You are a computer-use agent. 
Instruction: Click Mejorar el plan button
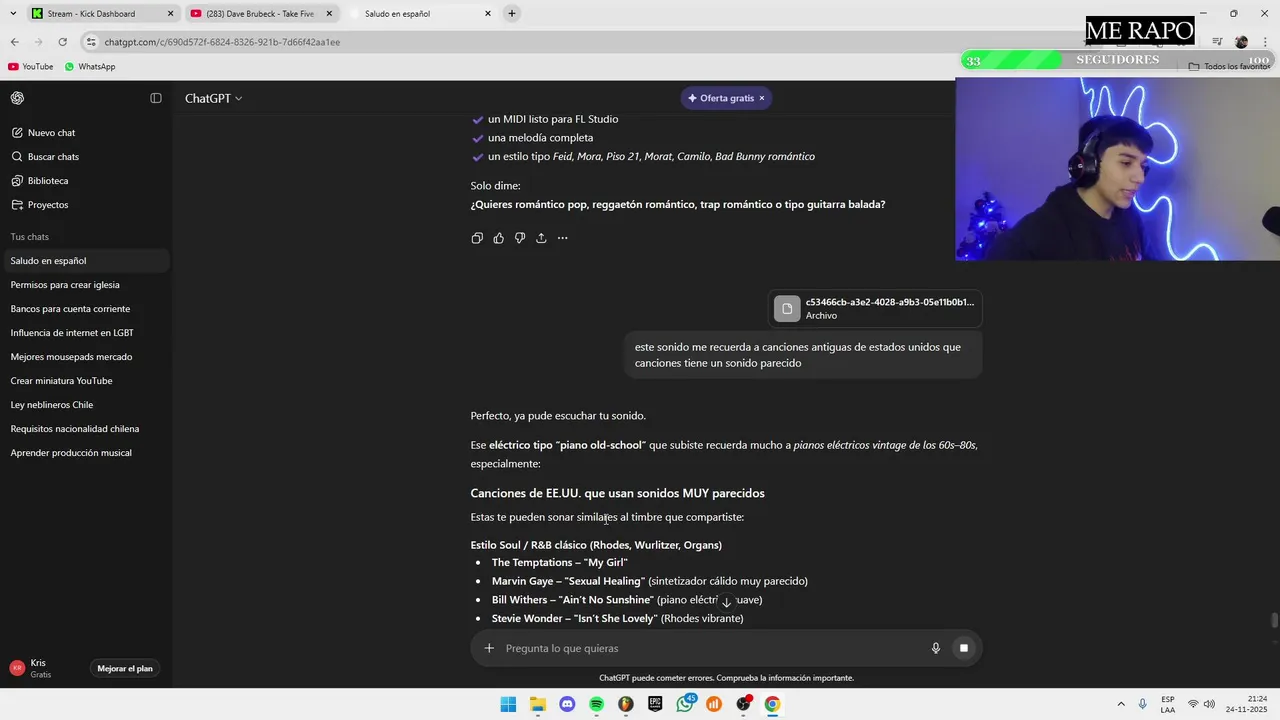(125, 668)
